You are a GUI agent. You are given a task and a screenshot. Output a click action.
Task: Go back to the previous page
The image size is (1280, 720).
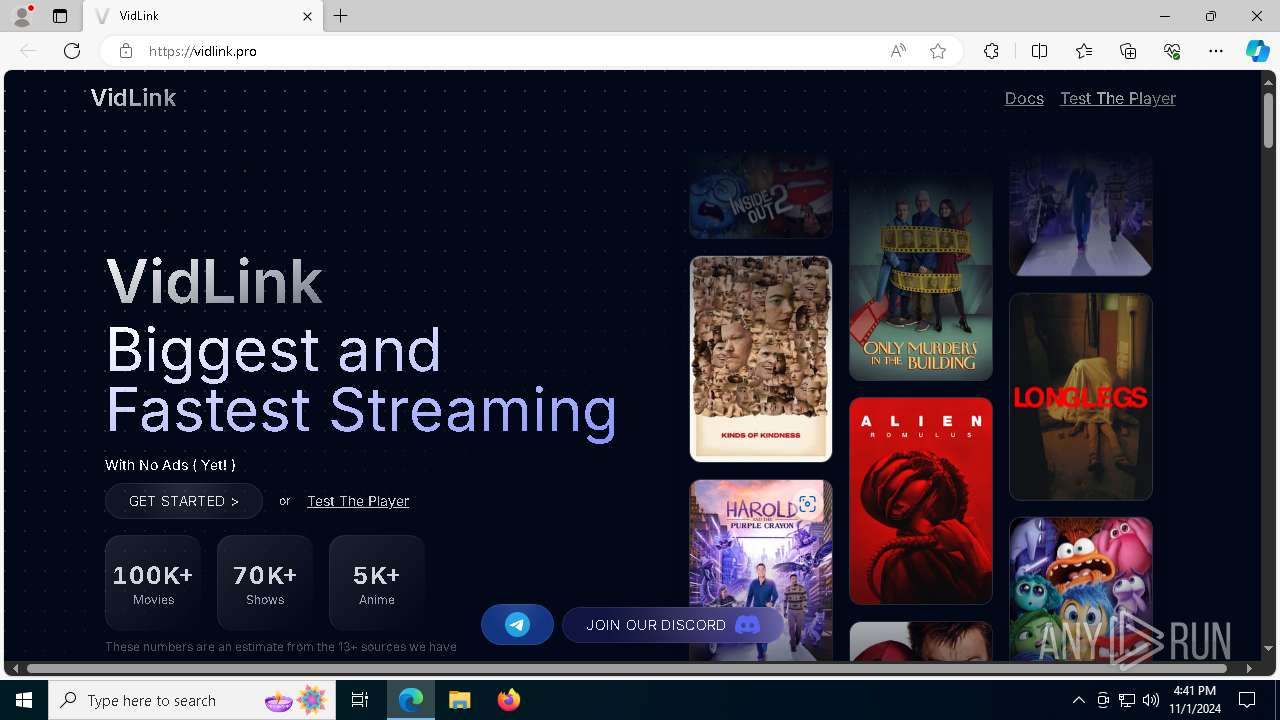pyautogui.click(x=28, y=51)
